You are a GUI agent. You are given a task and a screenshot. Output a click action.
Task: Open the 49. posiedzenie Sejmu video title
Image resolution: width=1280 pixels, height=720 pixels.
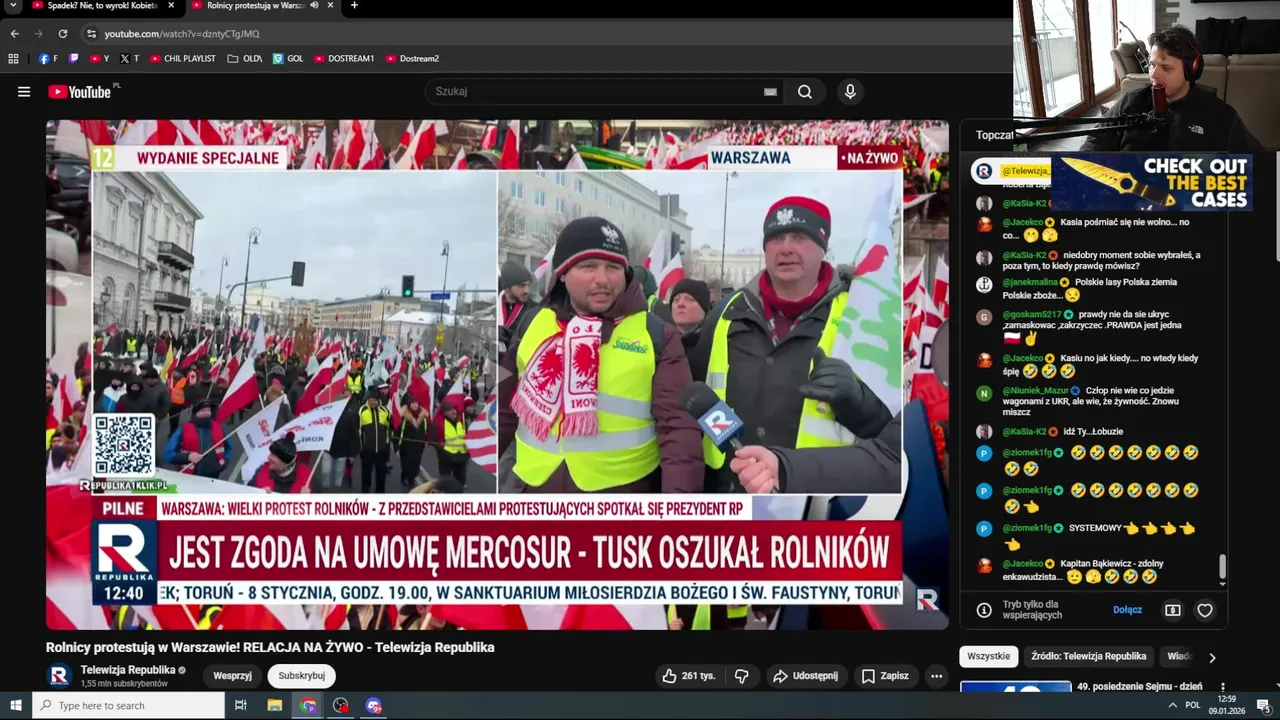point(1139,687)
